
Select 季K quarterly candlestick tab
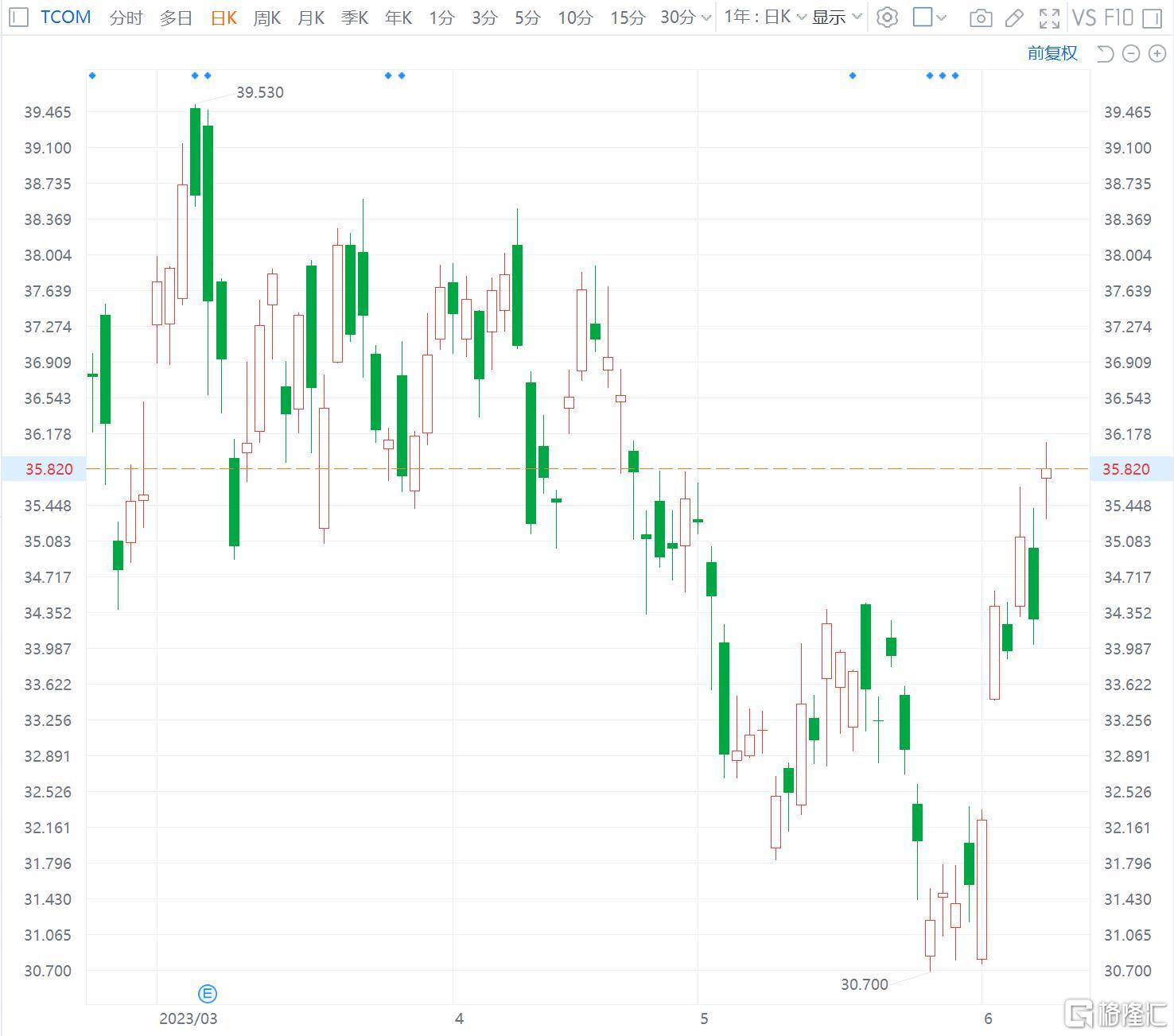click(x=355, y=17)
